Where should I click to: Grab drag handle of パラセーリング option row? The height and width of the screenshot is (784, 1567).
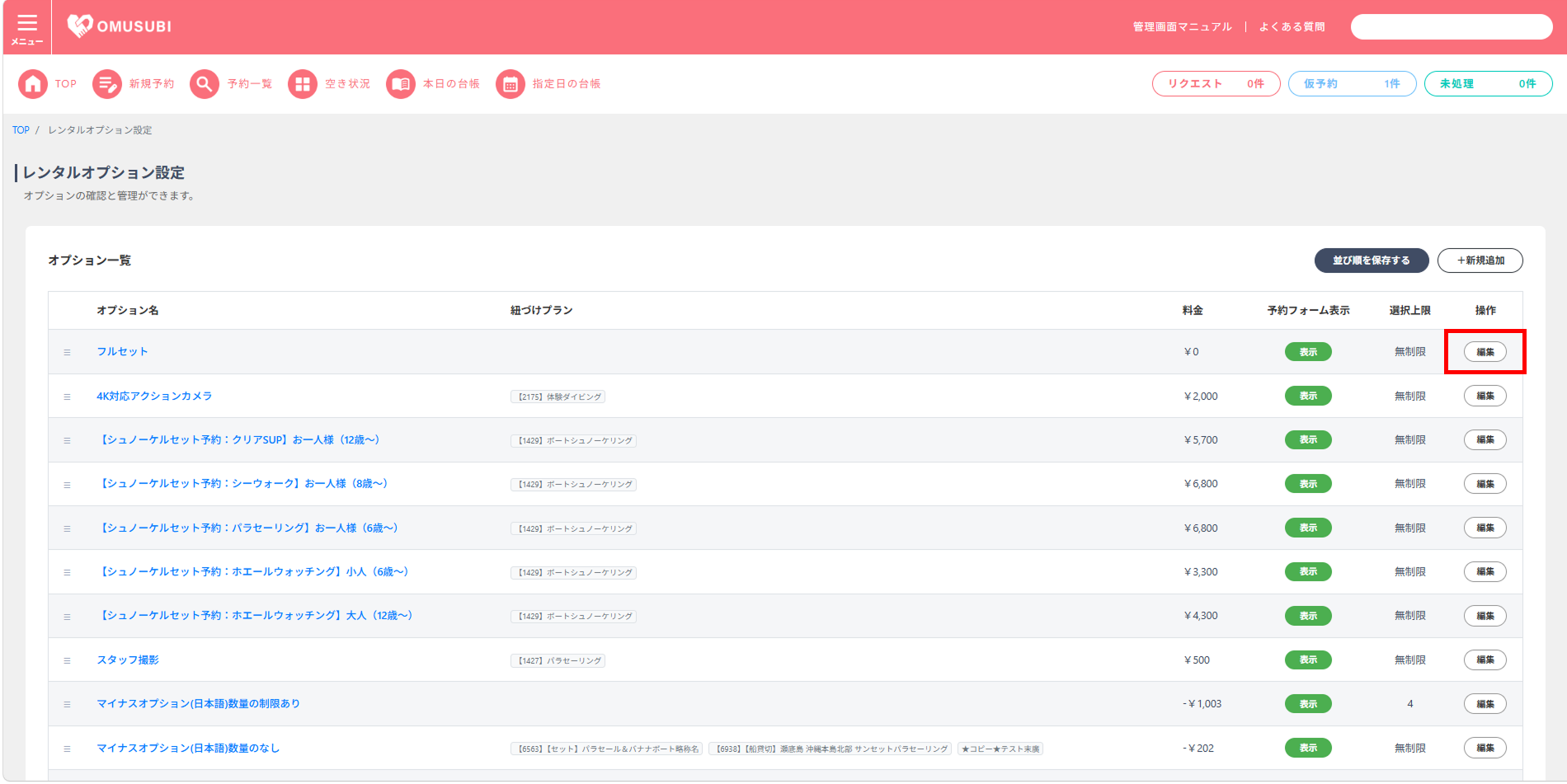pyautogui.click(x=67, y=528)
